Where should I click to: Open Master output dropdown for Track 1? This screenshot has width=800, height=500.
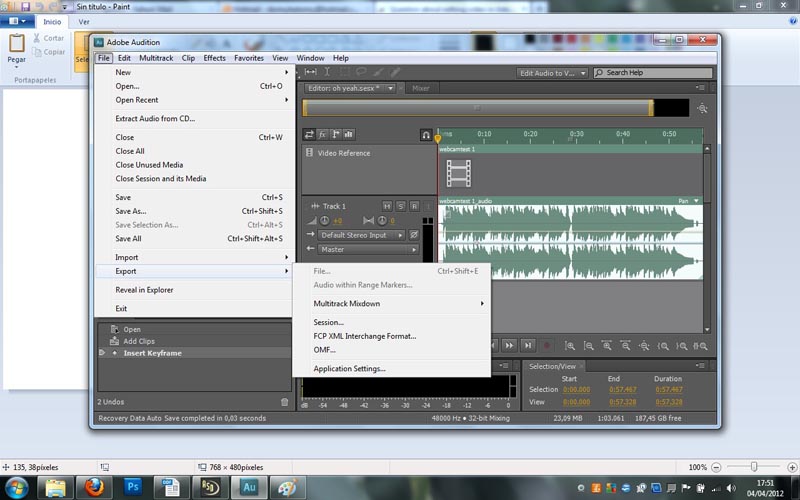[x=368, y=249]
